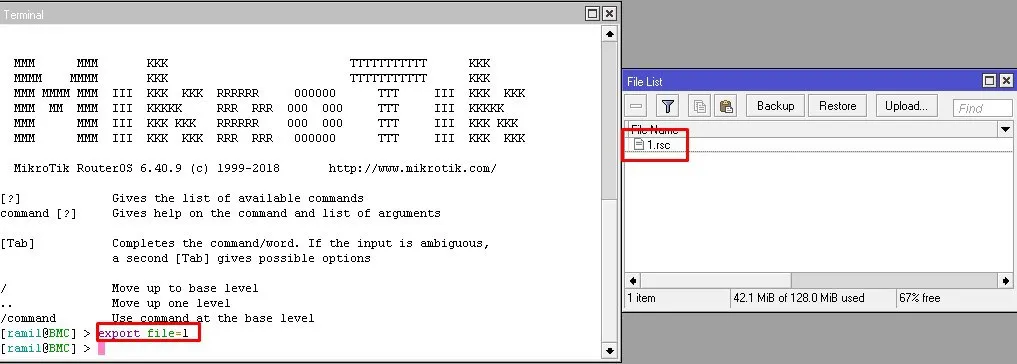
Task: Click the copy icon in File List toolbar
Action: [699, 106]
